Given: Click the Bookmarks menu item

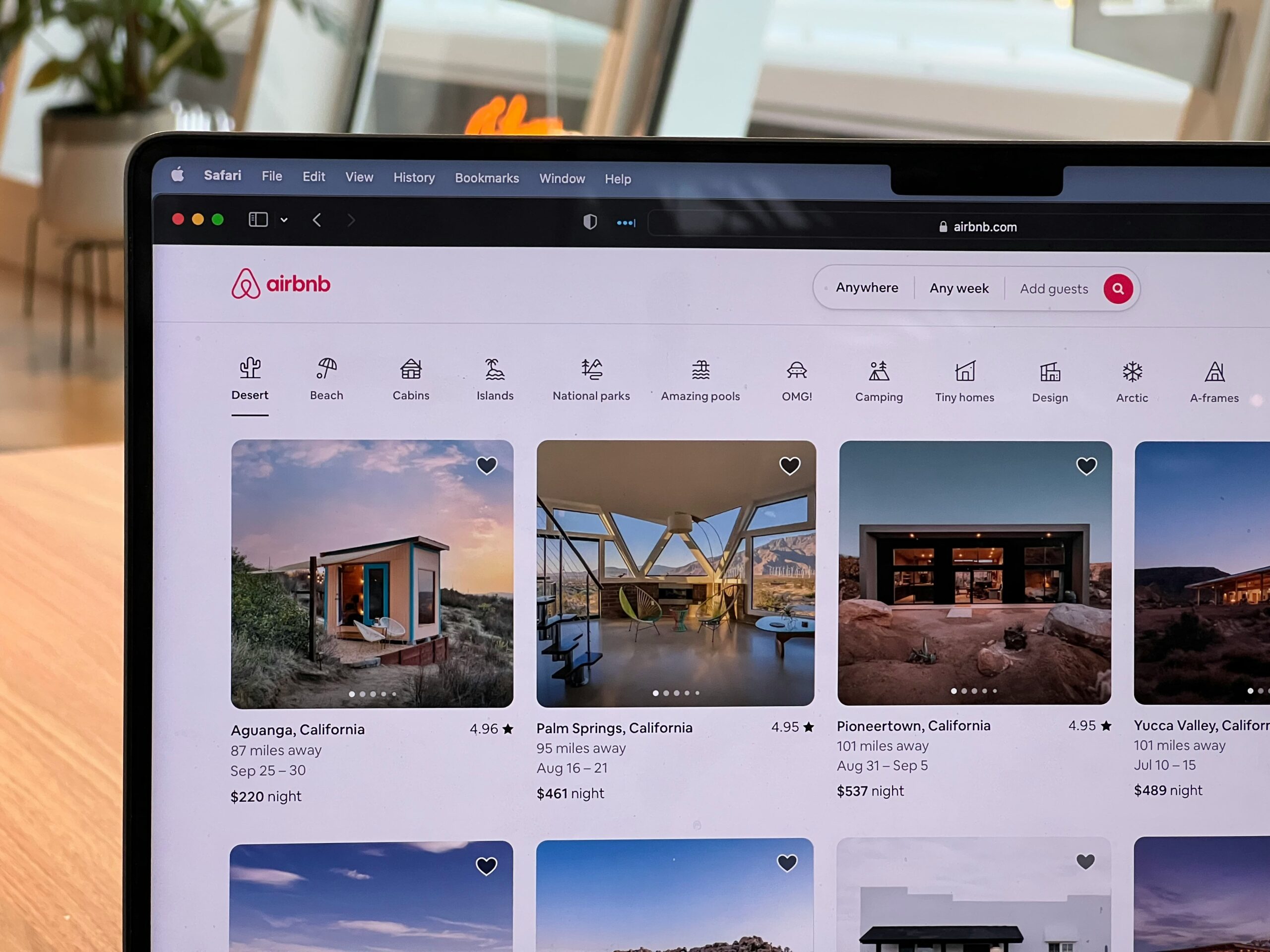Looking at the screenshot, I should coord(486,178).
